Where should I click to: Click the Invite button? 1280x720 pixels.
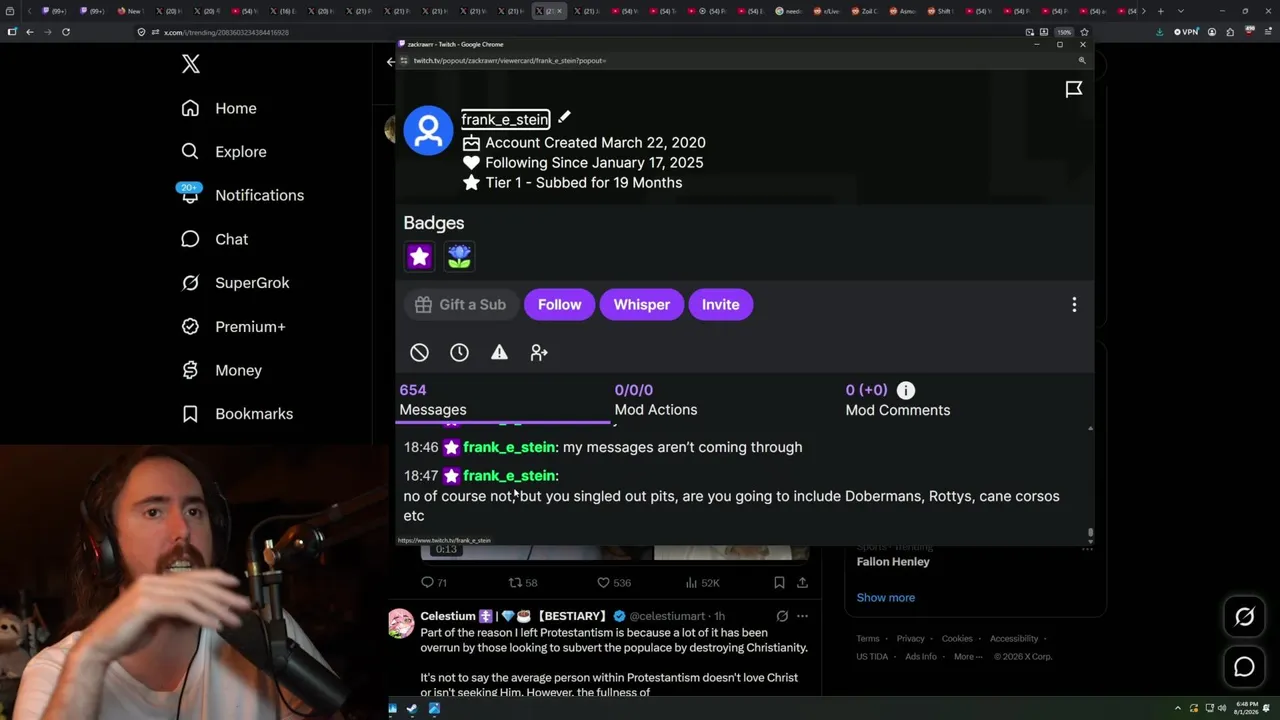point(721,305)
